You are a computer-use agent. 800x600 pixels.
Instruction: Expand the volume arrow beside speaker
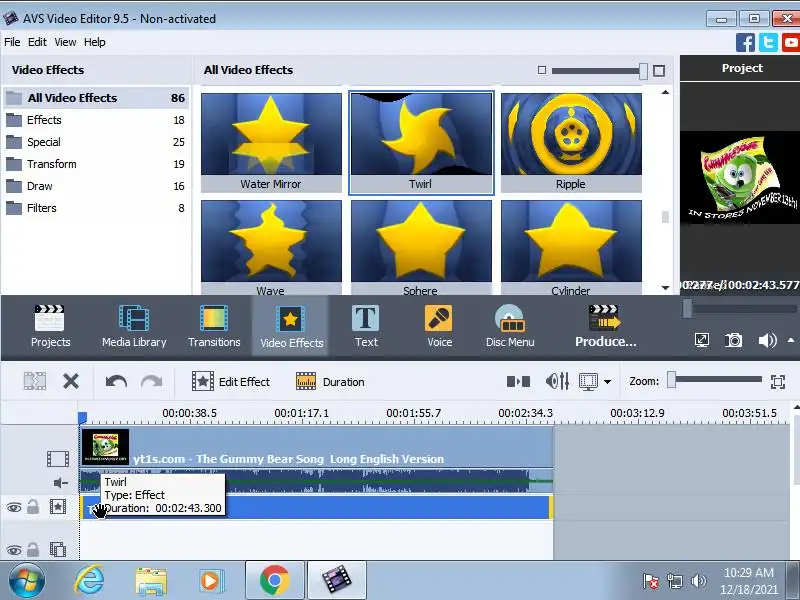791,340
